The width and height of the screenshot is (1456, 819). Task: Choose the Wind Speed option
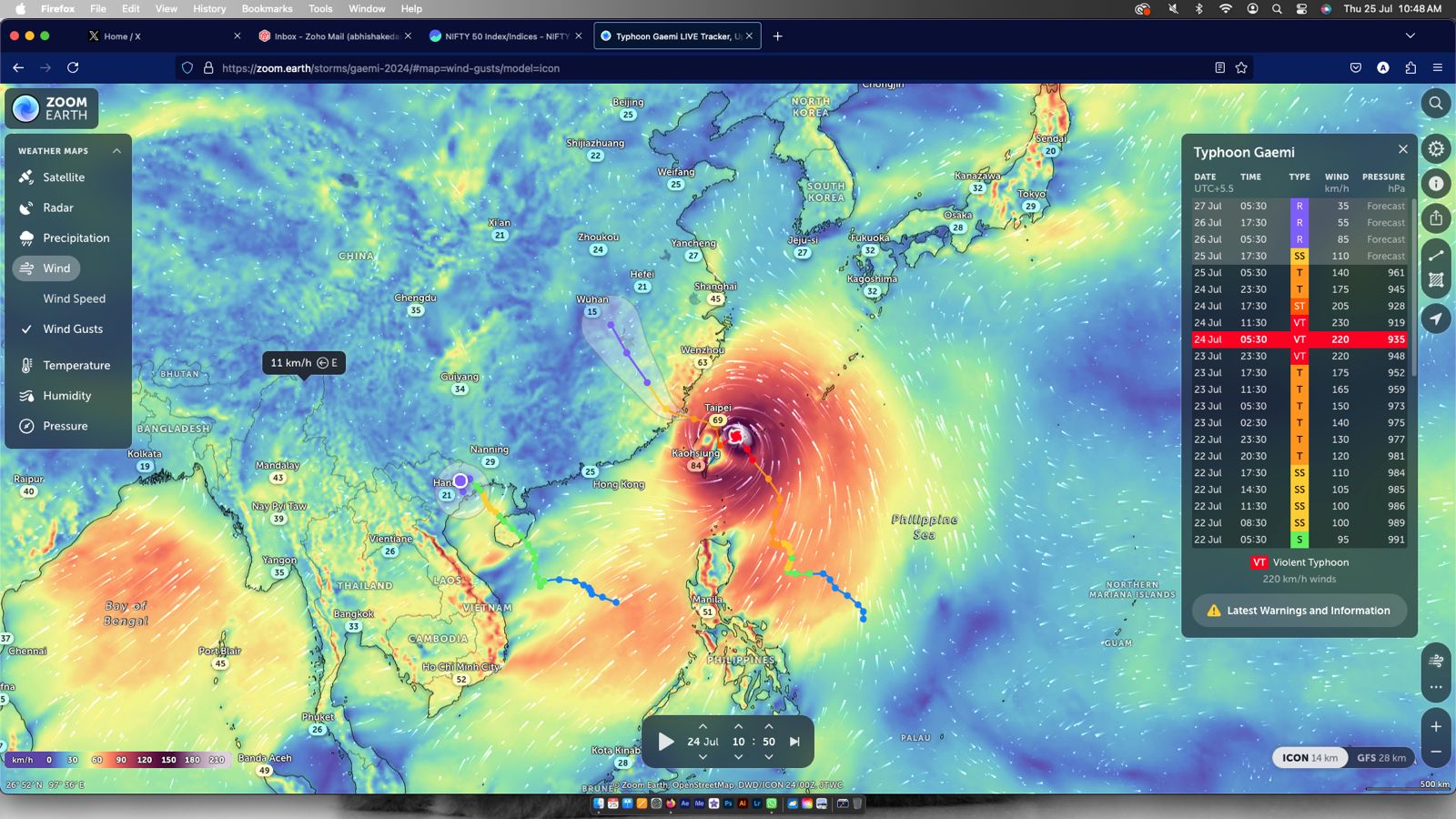click(74, 298)
